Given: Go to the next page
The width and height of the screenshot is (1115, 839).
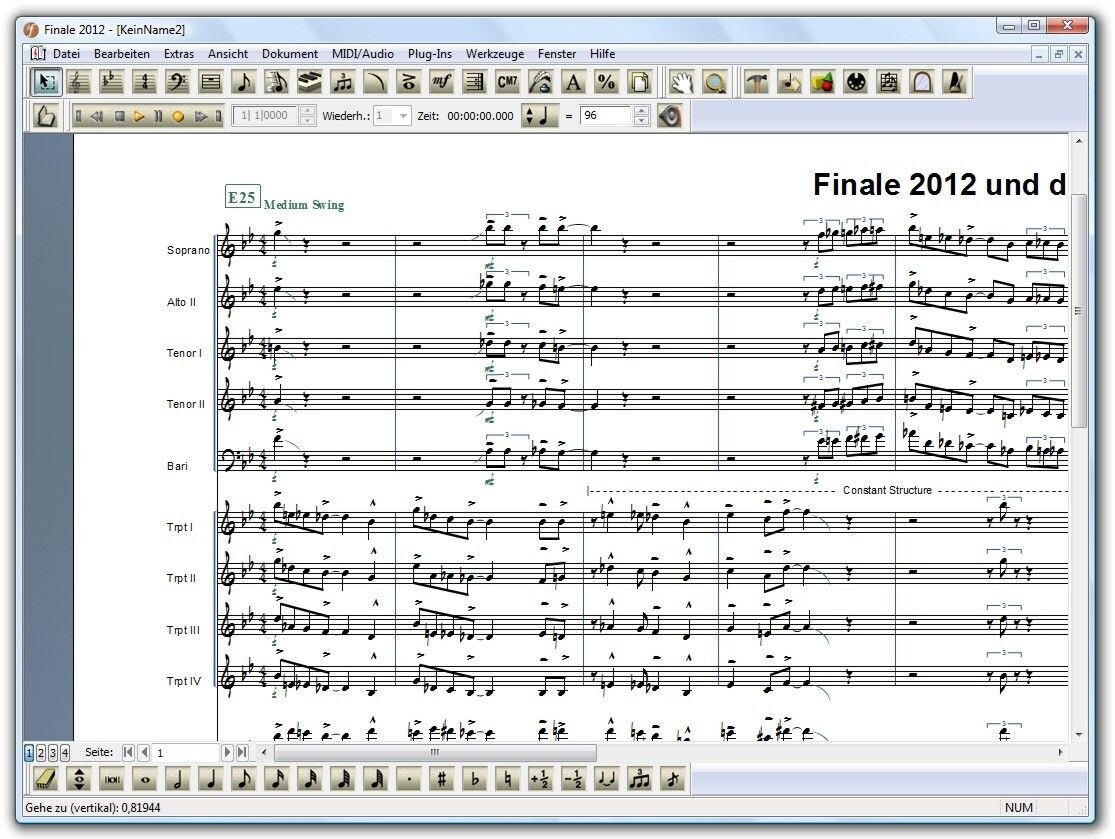Looking at the screenshot, I should click(227, 752).
